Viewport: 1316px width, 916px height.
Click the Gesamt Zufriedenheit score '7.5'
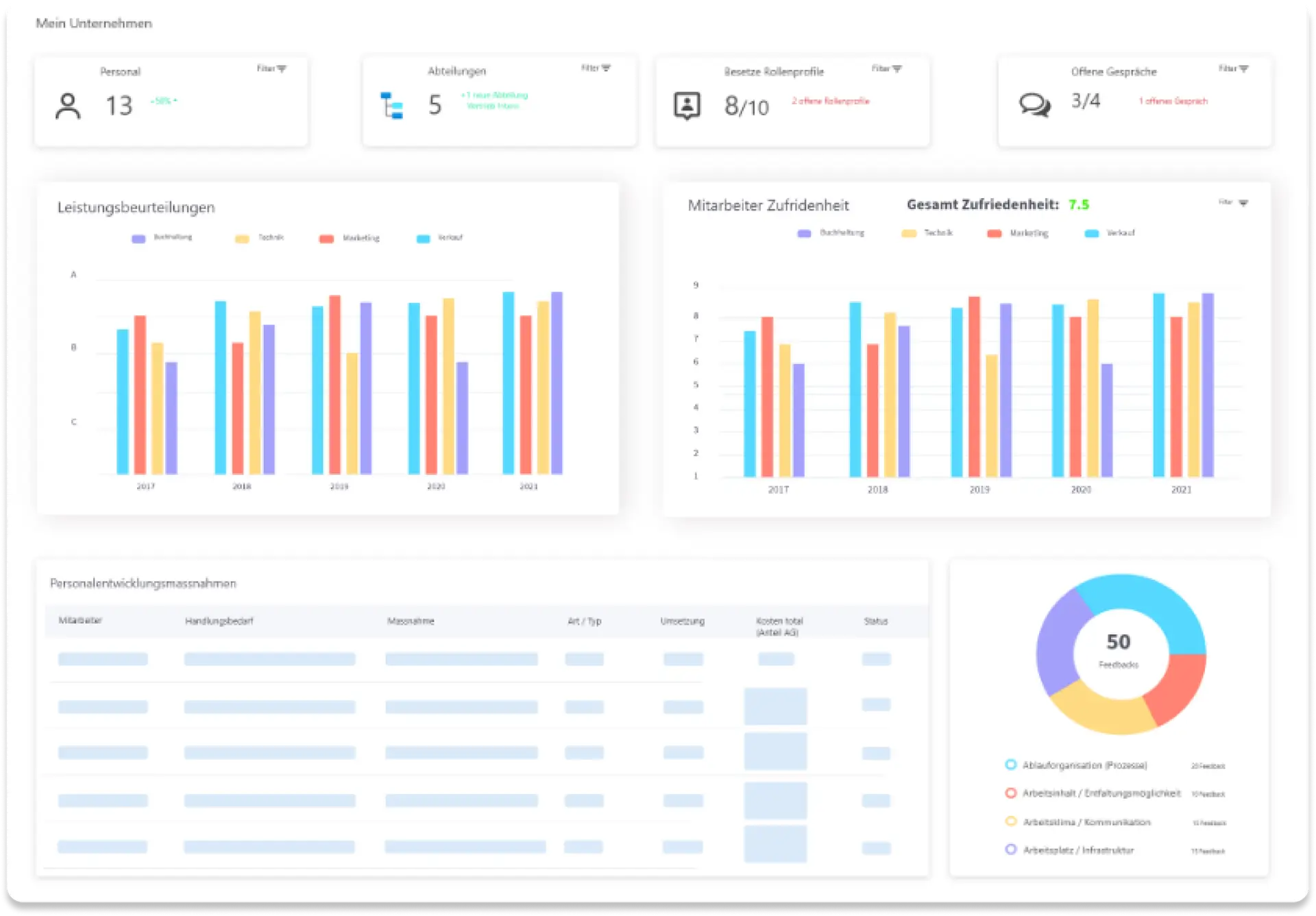tap(1079, 204)
